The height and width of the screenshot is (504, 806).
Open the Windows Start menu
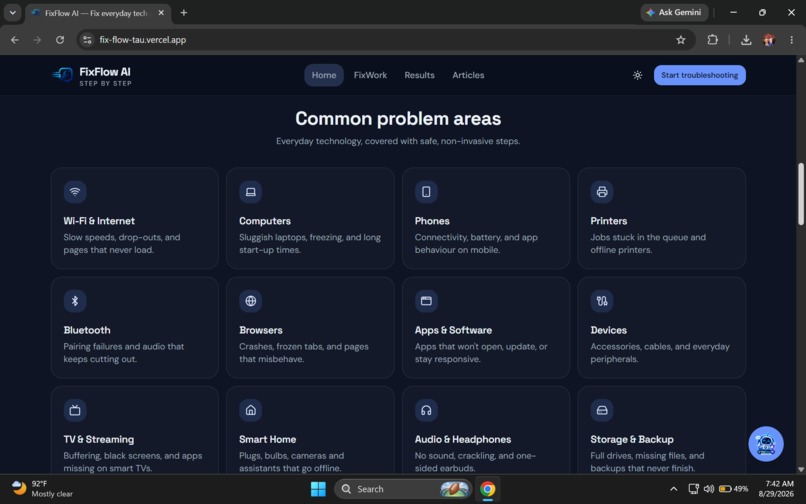click(x=318, y=489)
